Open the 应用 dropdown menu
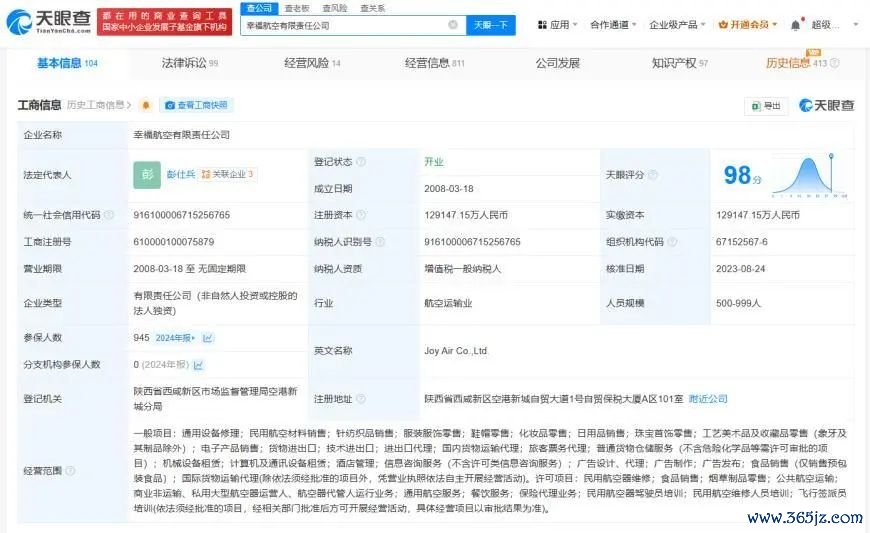 point(558,25)
